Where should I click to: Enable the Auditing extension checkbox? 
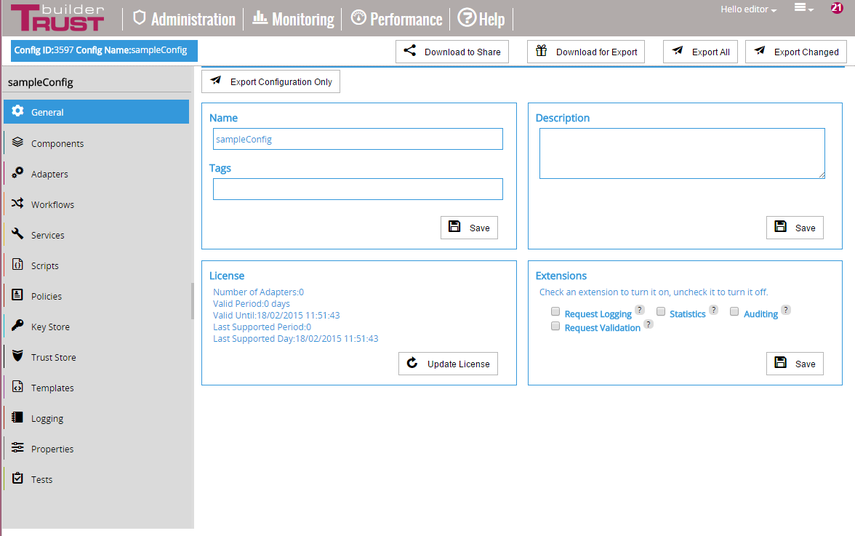[734, 311]
